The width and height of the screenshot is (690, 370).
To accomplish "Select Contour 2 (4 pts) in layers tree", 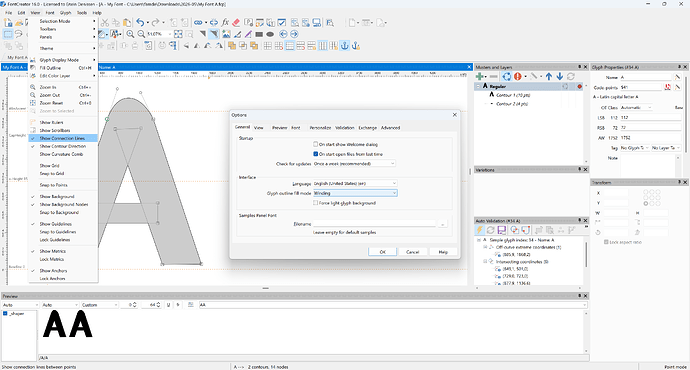I will click(512, 104).
